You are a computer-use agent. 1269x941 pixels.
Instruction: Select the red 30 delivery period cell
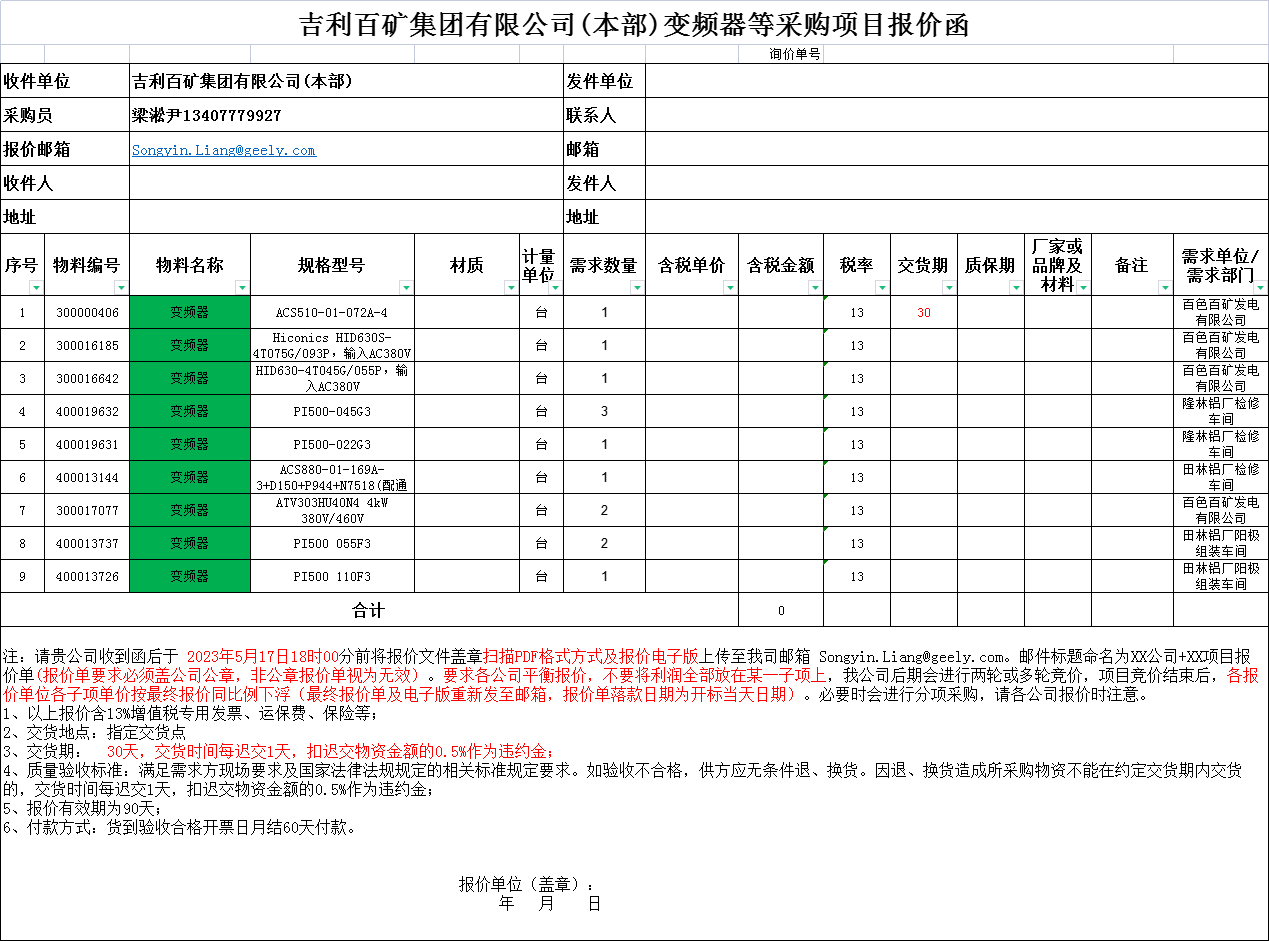(924, 312)
